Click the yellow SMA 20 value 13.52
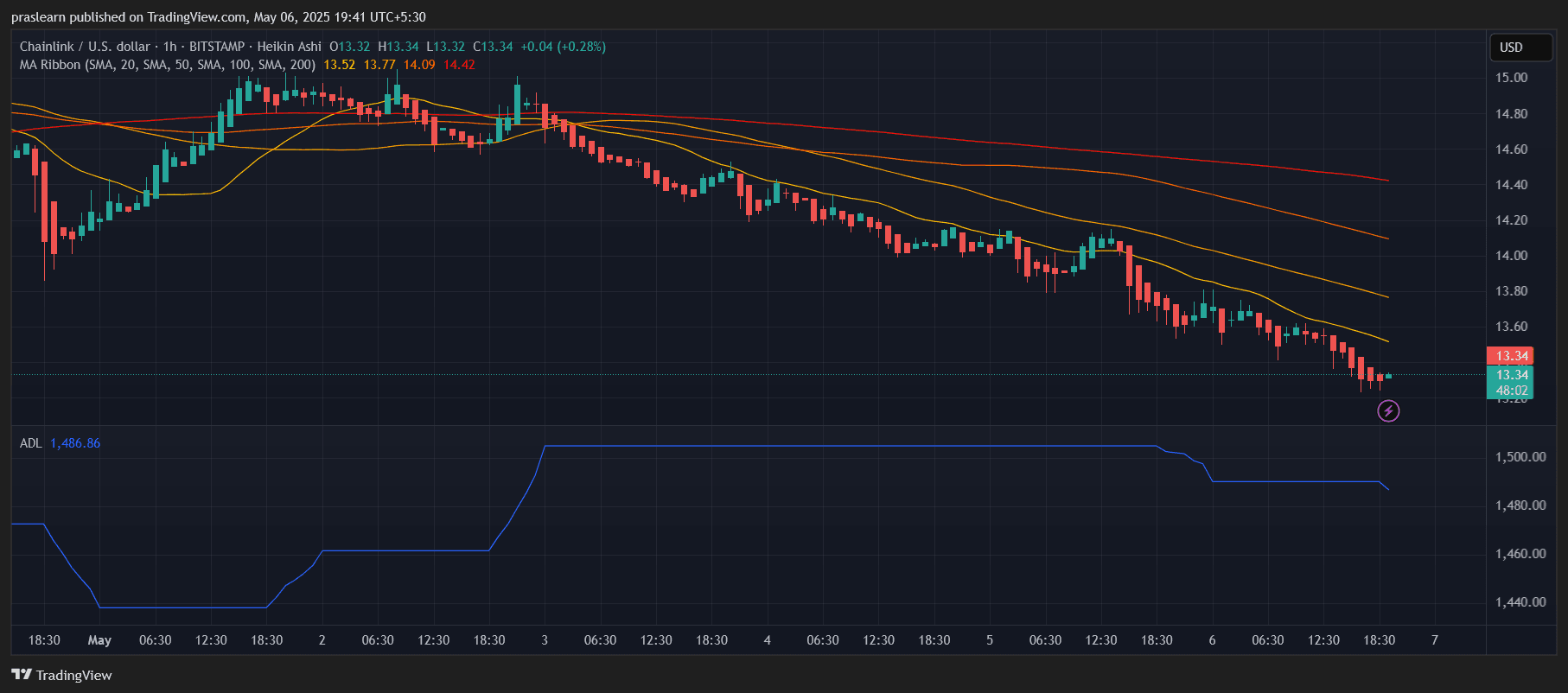This screenshot has width=1568, height=693. 339,65
